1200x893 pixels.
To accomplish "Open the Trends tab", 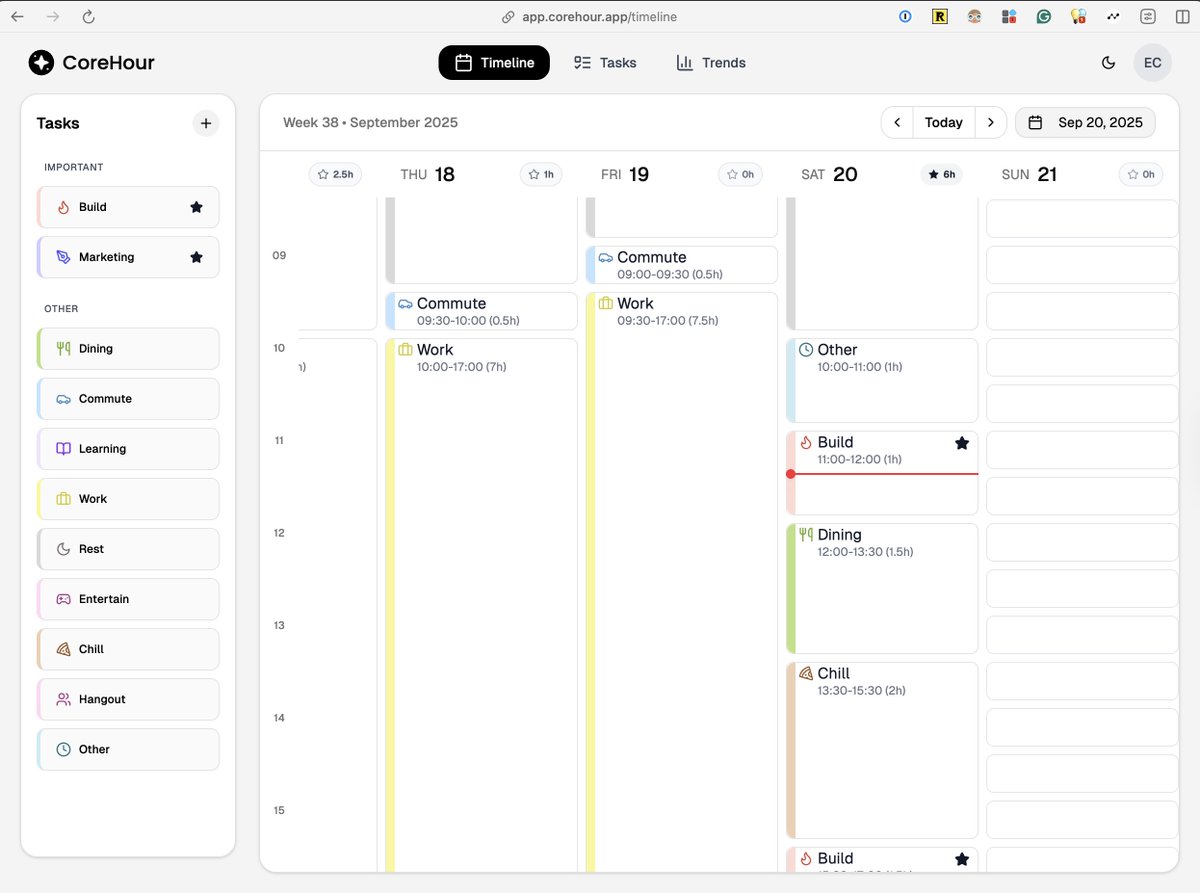I will pyautogui.click(x=711, y=62).
